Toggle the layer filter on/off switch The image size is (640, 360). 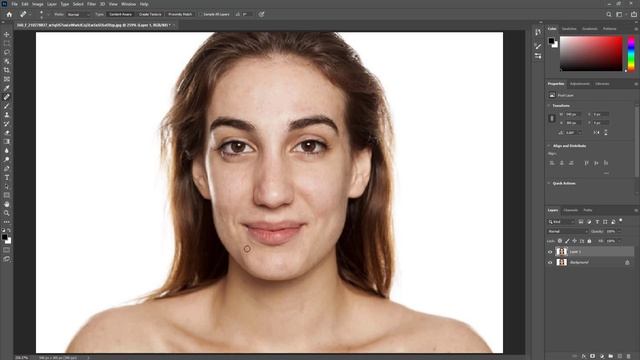click(x=621, y=220)
